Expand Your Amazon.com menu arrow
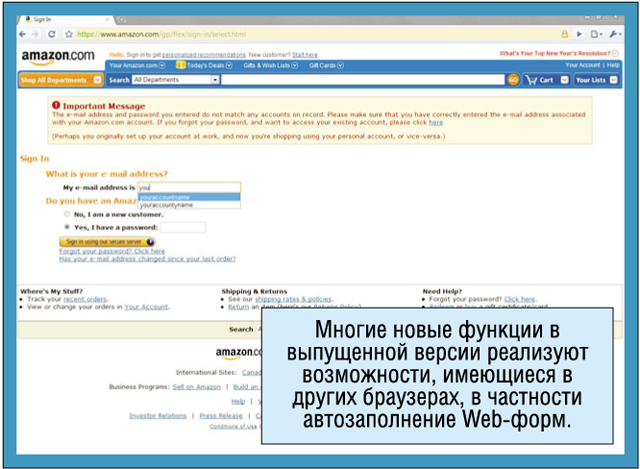The height and width of the screenshot is (469, 640). tap(162, 65)
